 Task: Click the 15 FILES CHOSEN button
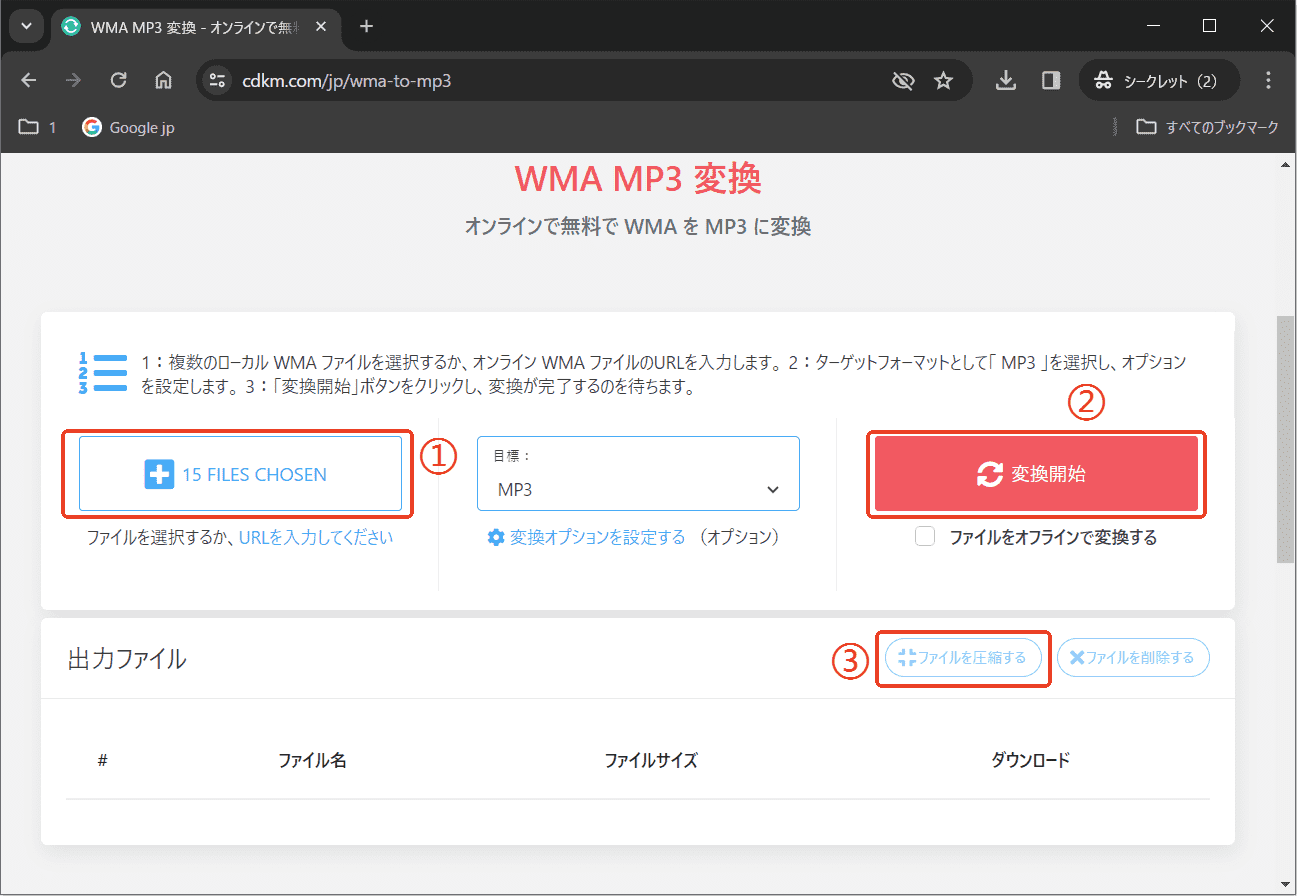(x=240, y=475)
